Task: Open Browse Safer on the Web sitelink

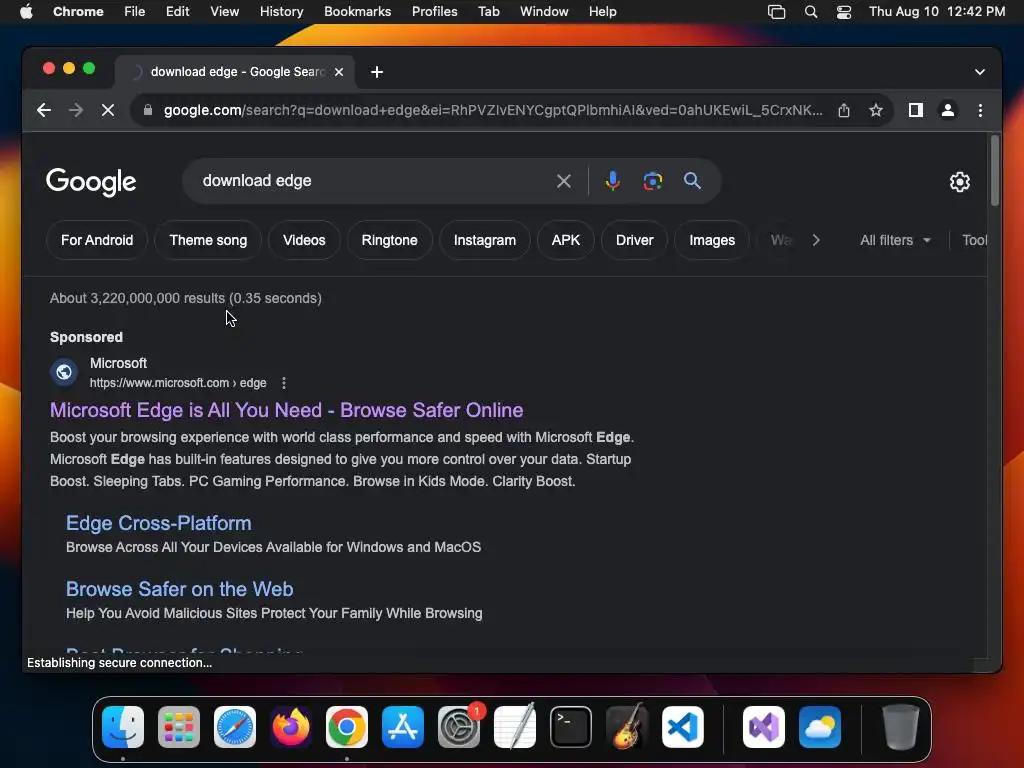Action: click(x=180, y=589)
